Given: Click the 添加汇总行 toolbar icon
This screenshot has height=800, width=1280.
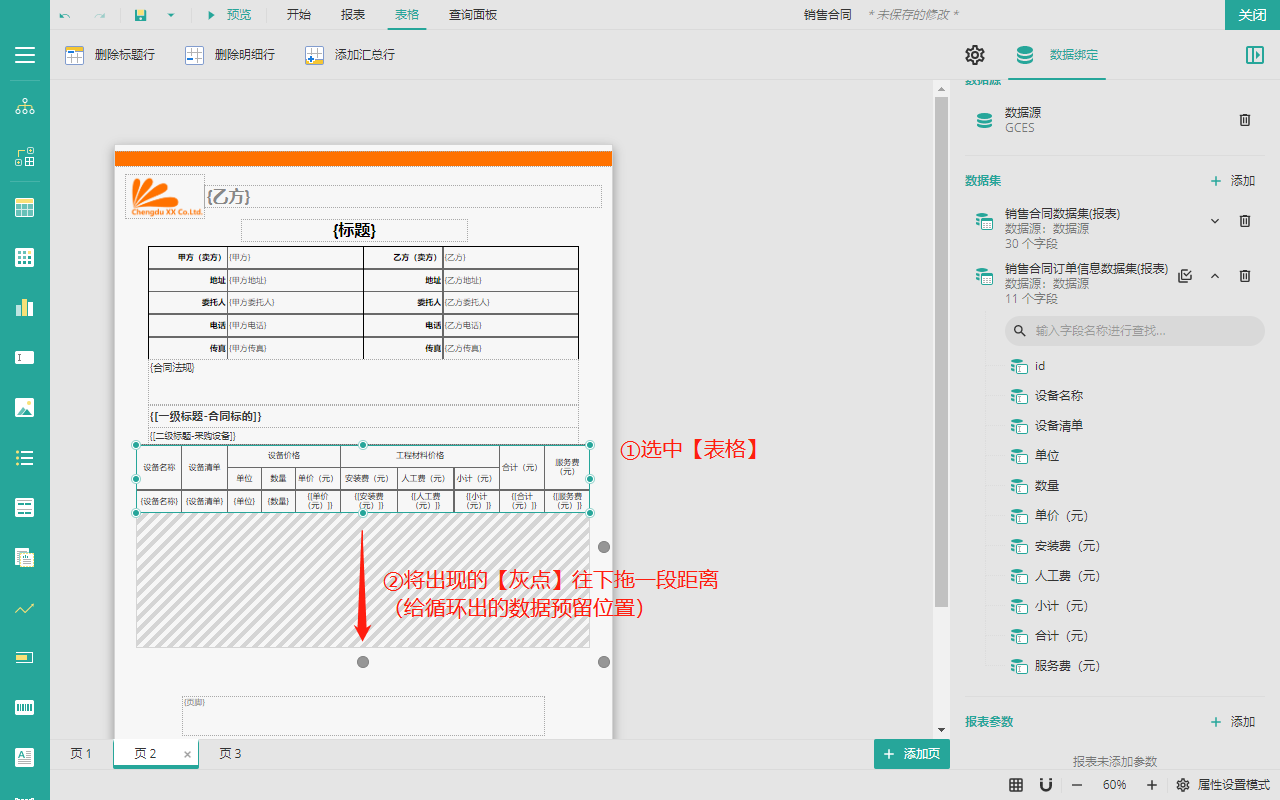Looking at the screenshot, I should (x=315, y=55).
